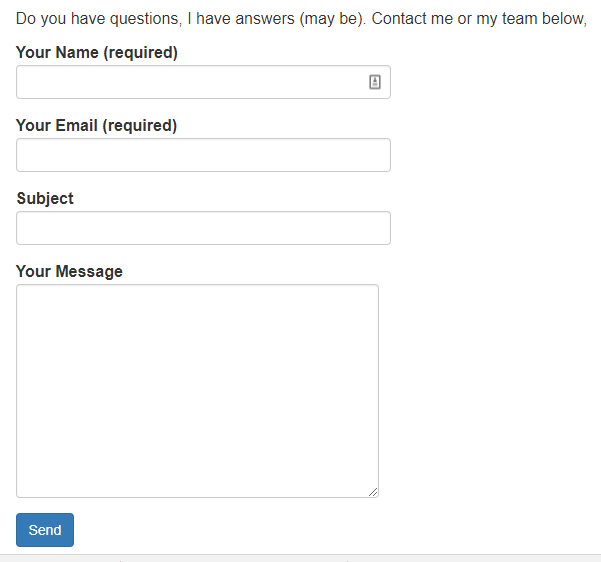The height and width of the screenshot is (562, 601).
Task: Click into the Your Email input
Action: [203, 155]
